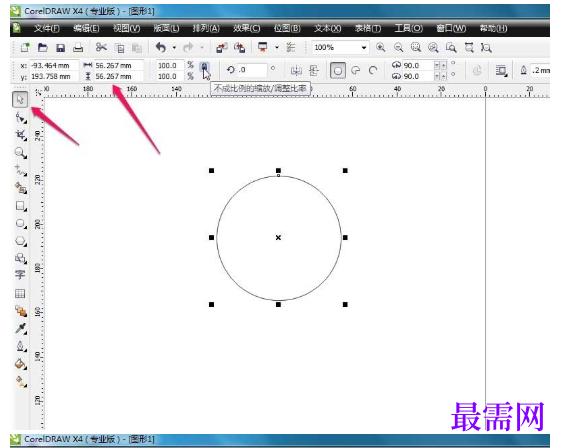Select the Shape edit tool
The image size is (563, 448).
pos(20,118)
